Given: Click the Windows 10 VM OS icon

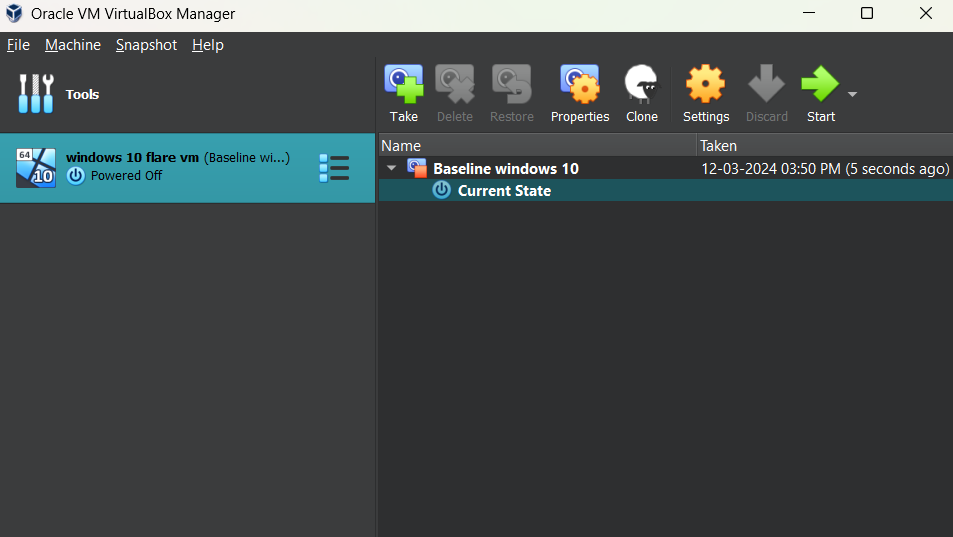Looking at the screenshot, I should click(x=36, y=168).
